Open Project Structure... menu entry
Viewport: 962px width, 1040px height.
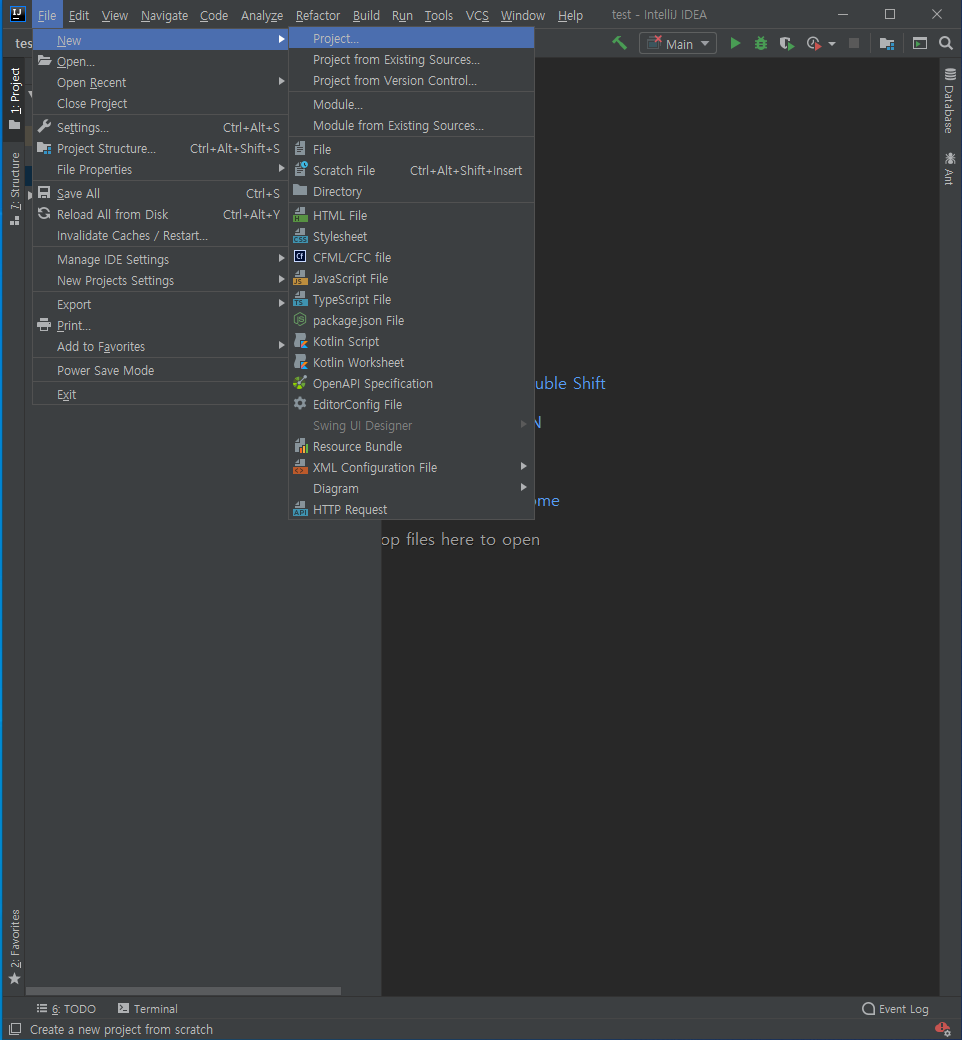tap(161, 149)
